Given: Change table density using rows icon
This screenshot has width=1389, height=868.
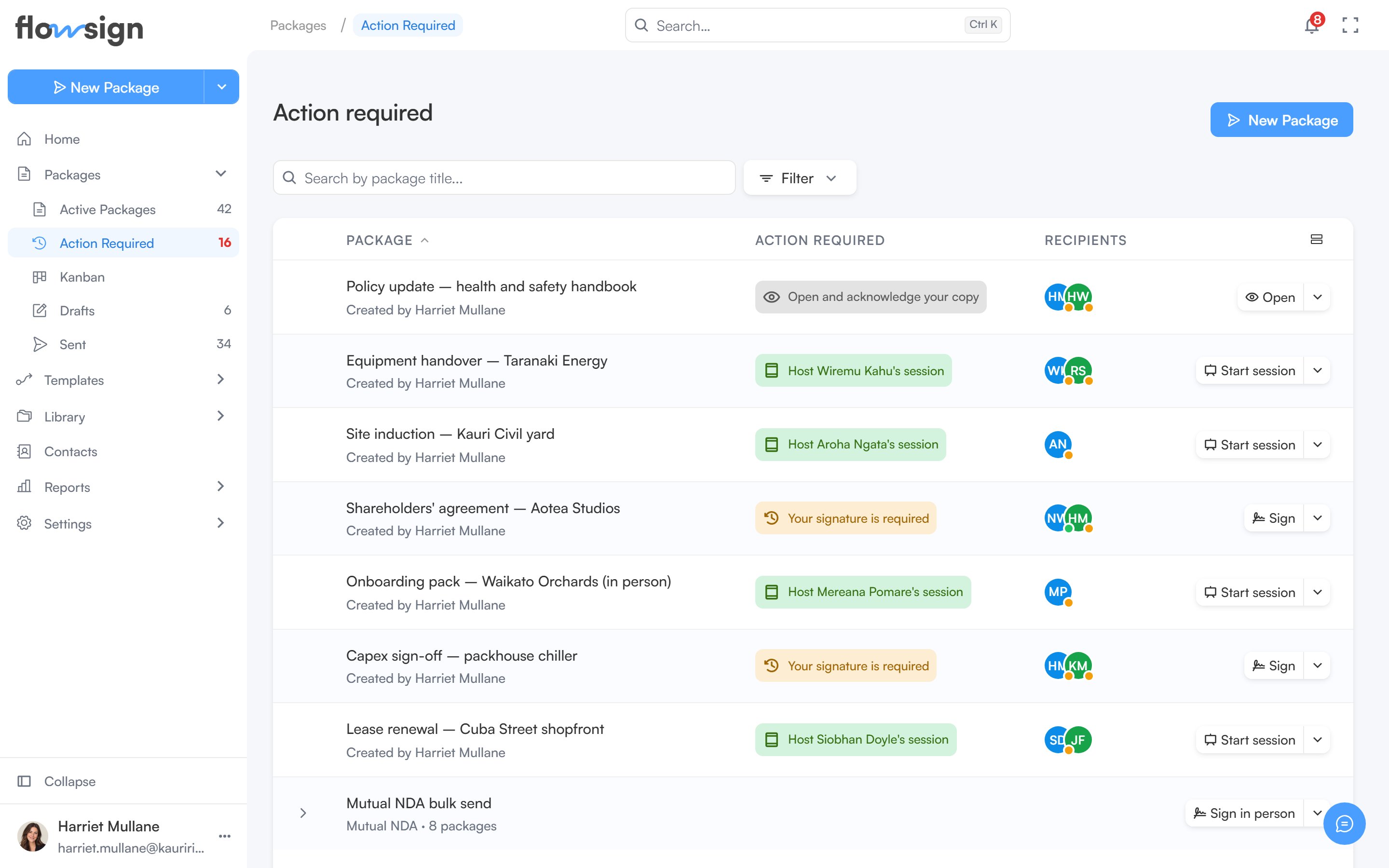Looking at the screenshot, I should click(x=1317, y=239).
